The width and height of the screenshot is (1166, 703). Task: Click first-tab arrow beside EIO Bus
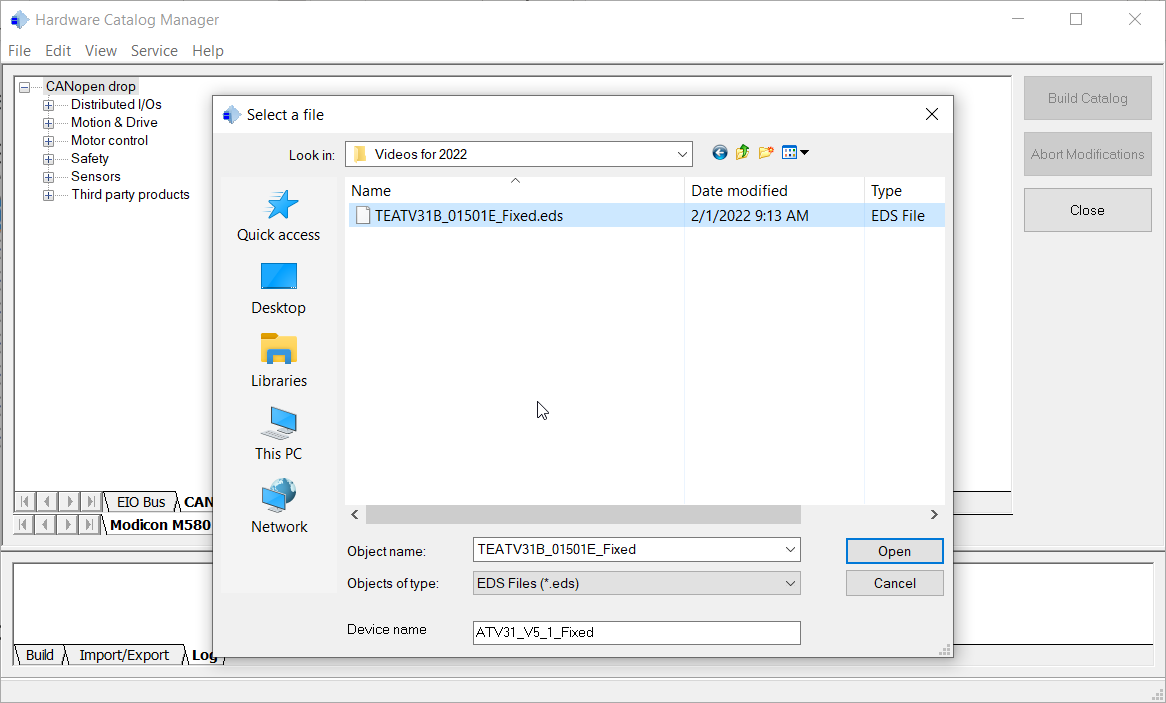[25, 502]
